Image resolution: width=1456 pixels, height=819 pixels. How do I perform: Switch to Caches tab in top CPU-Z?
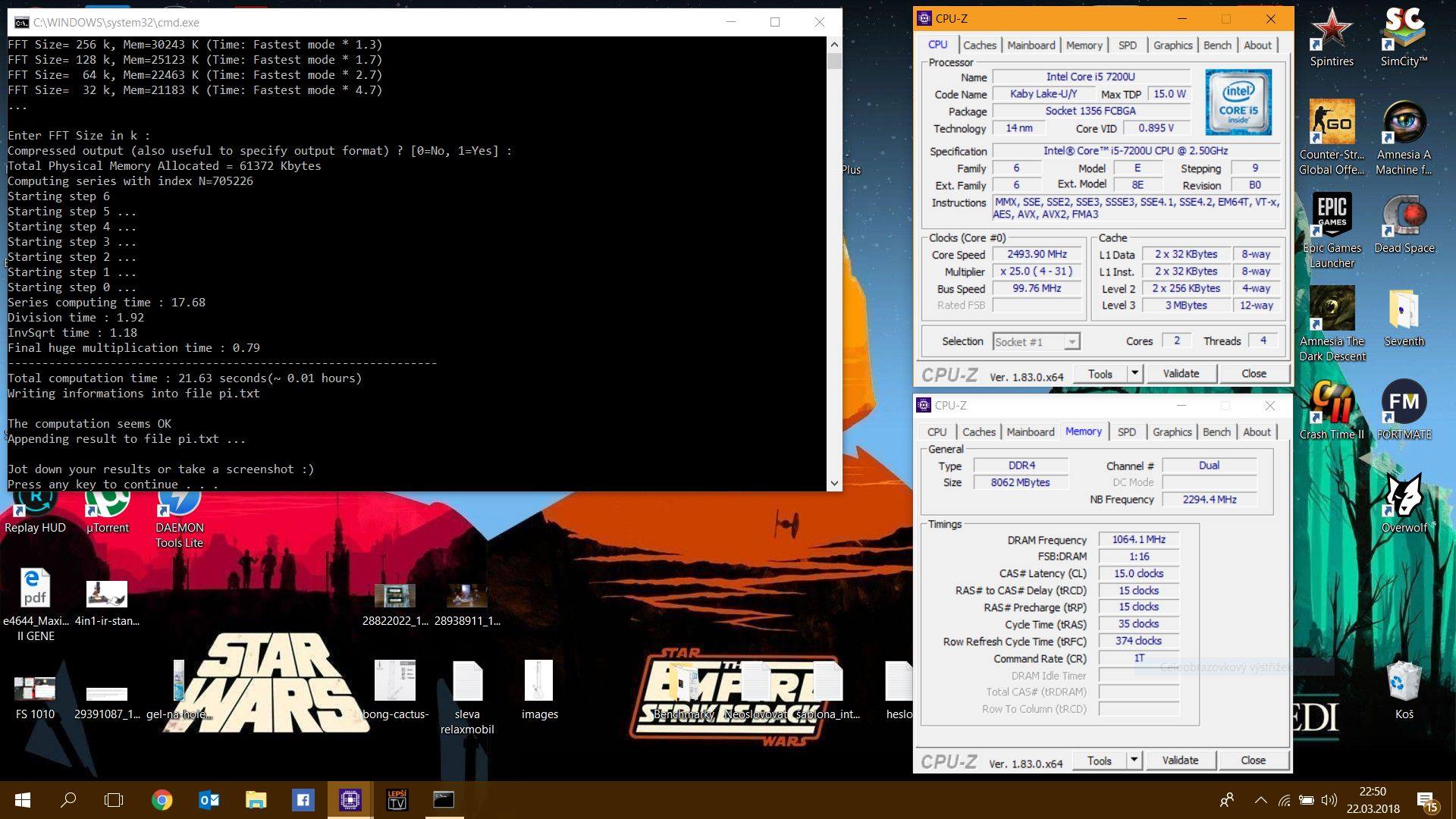[x=980, y=45]
